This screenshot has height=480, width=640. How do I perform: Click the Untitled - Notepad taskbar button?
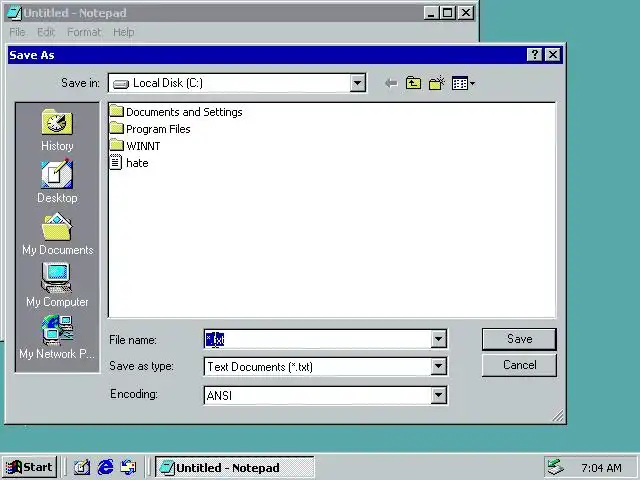click(235, 467)
